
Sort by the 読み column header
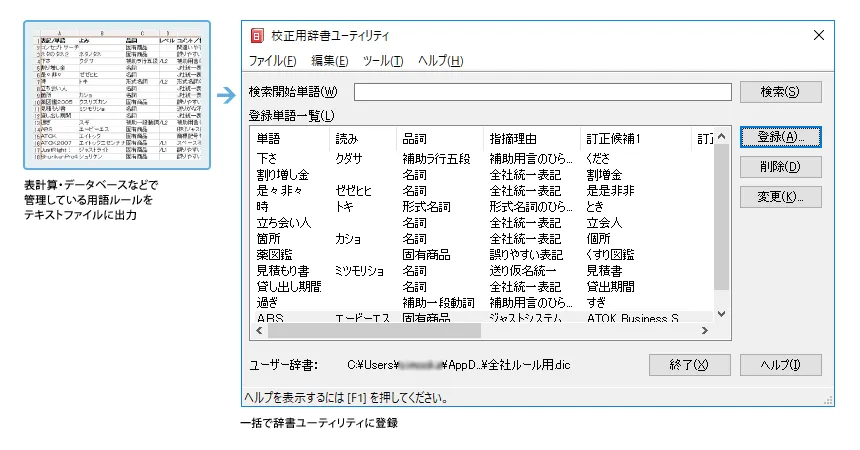coord(363,139)
